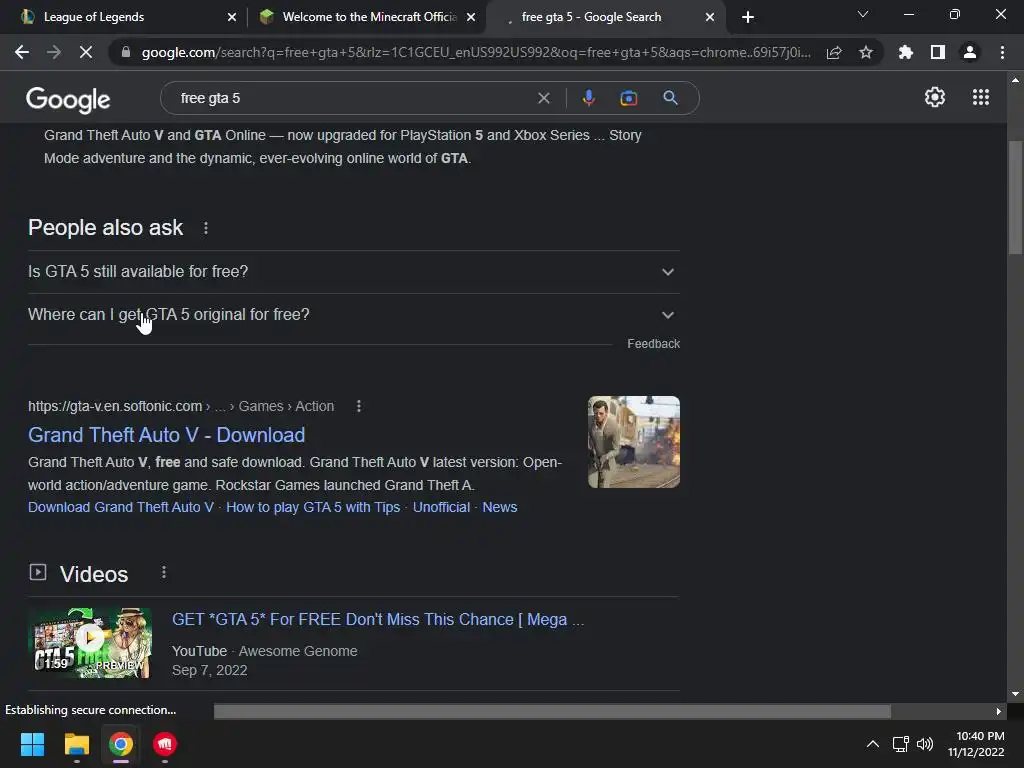Open GET *GTA 5* For FREE video link
This screenshot has width=1024, height=768.
click(377, 620)
